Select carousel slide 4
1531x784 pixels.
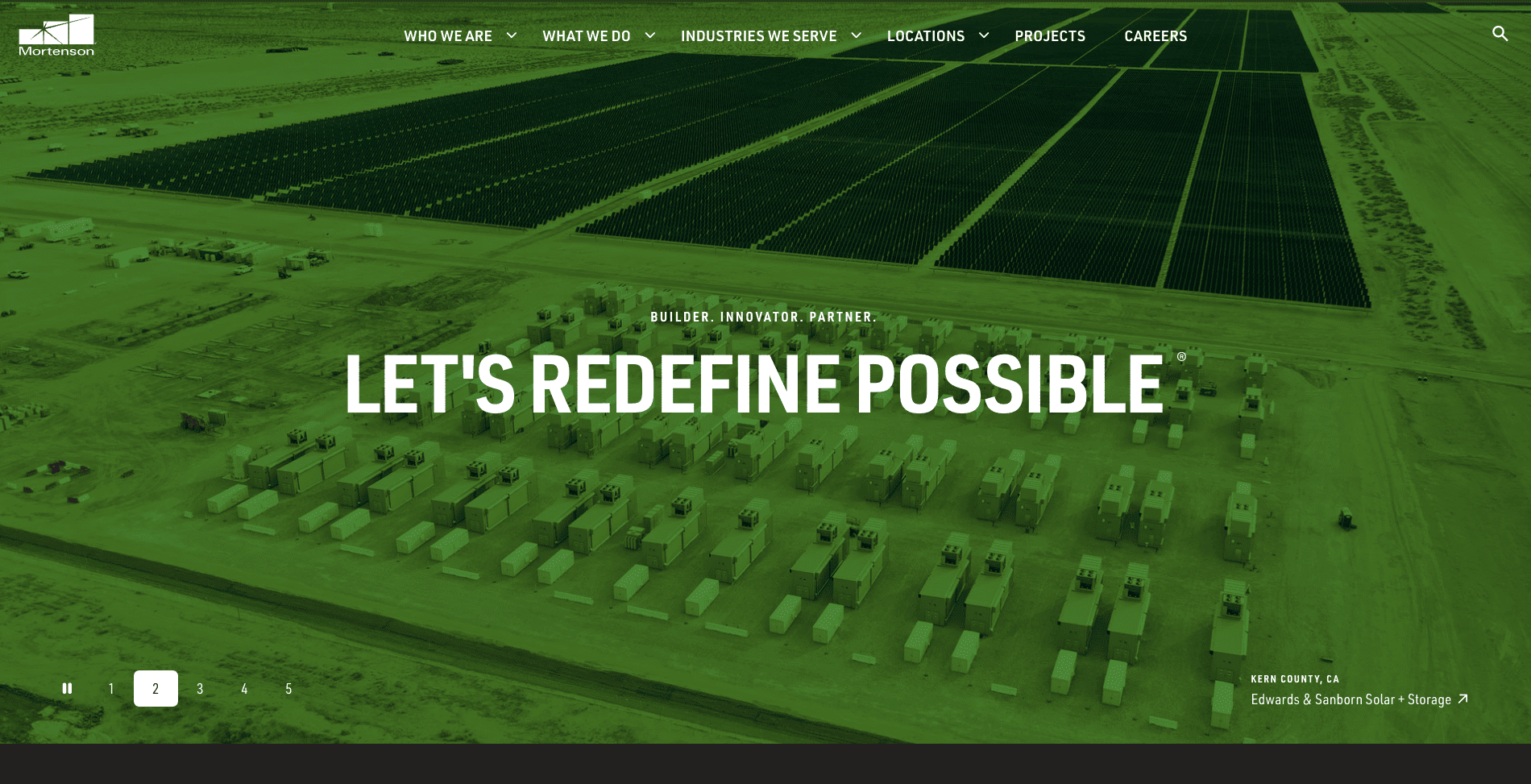click(x=244, y=688)
